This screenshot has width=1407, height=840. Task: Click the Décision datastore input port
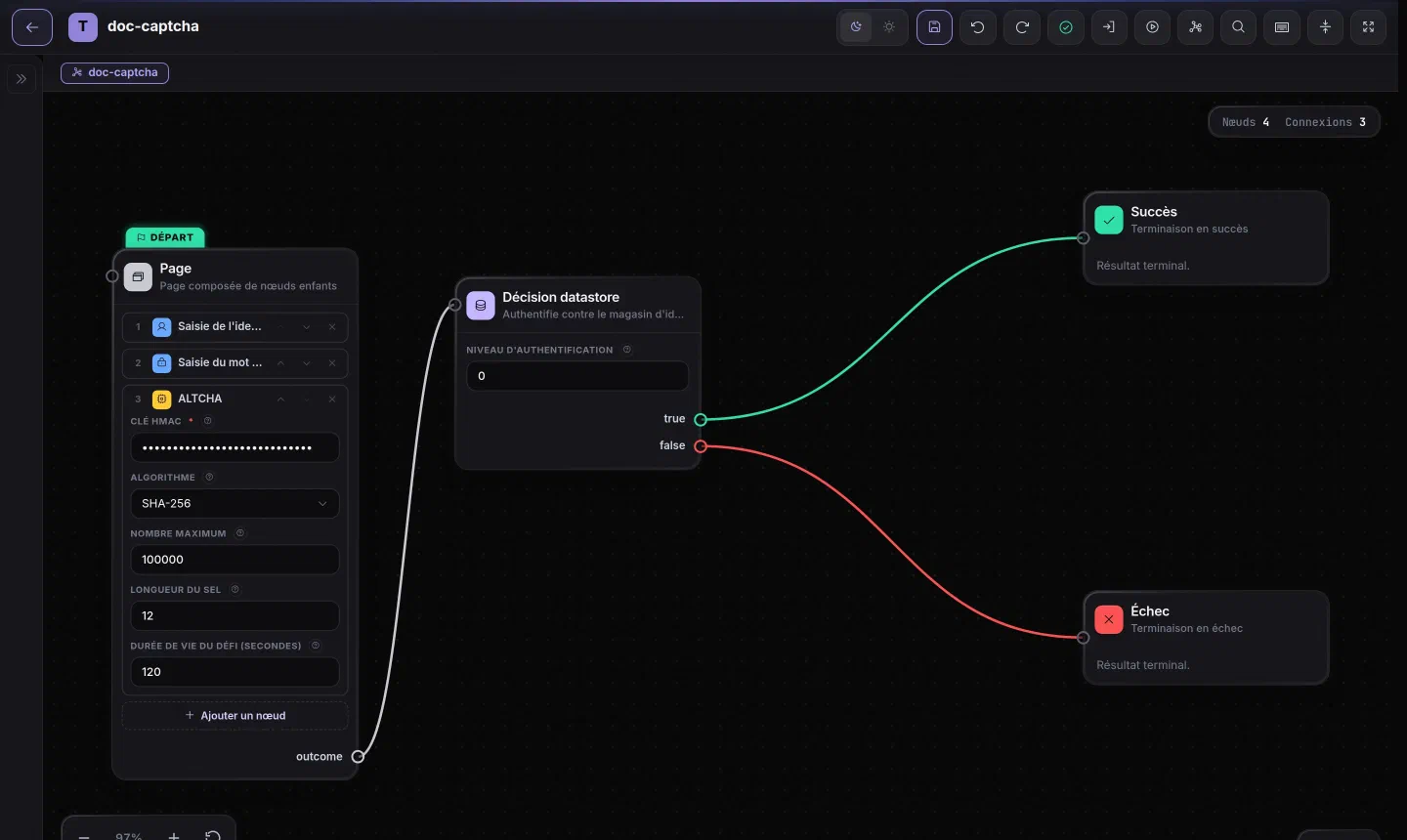(x=455, y=305)
